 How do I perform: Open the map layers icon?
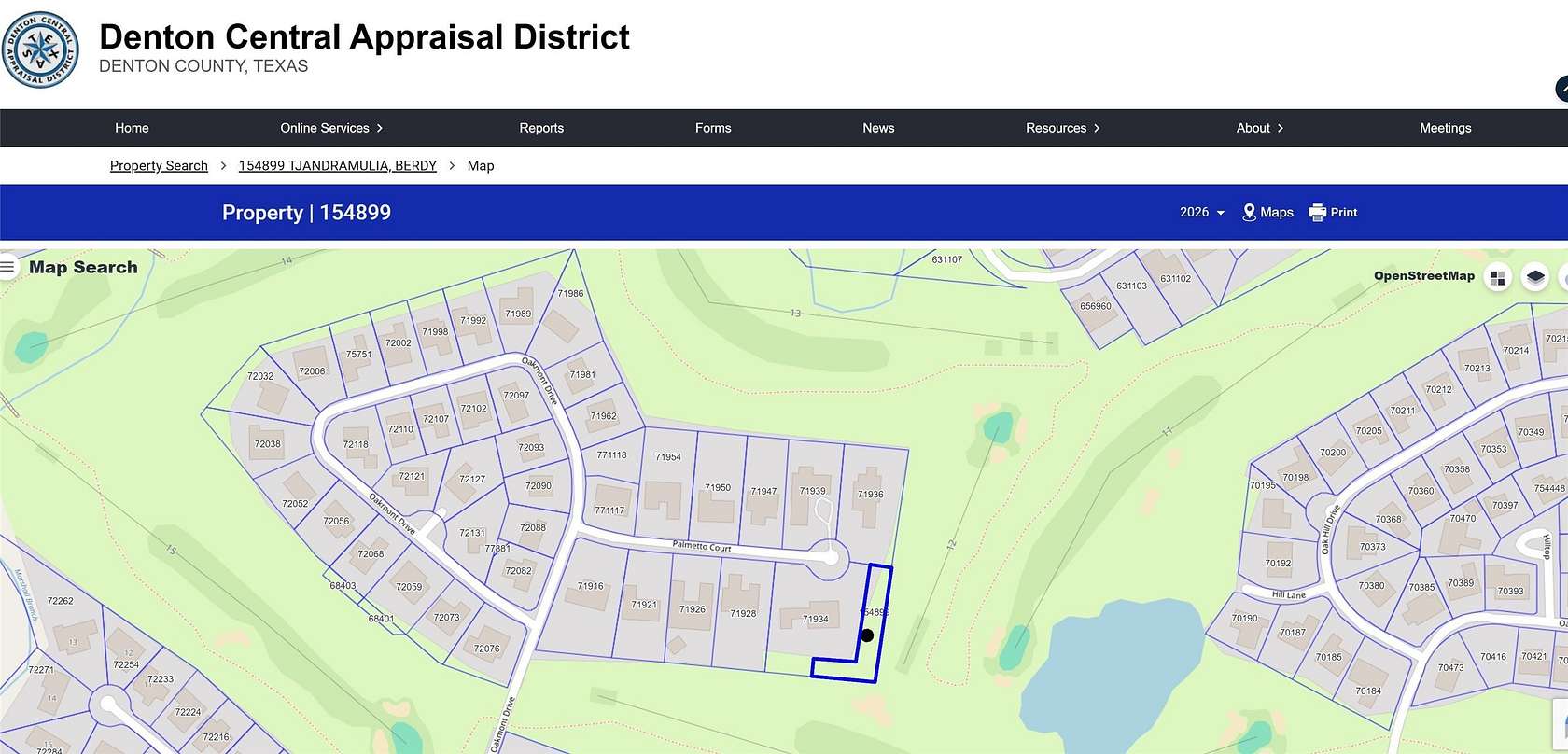(1535, 277)
